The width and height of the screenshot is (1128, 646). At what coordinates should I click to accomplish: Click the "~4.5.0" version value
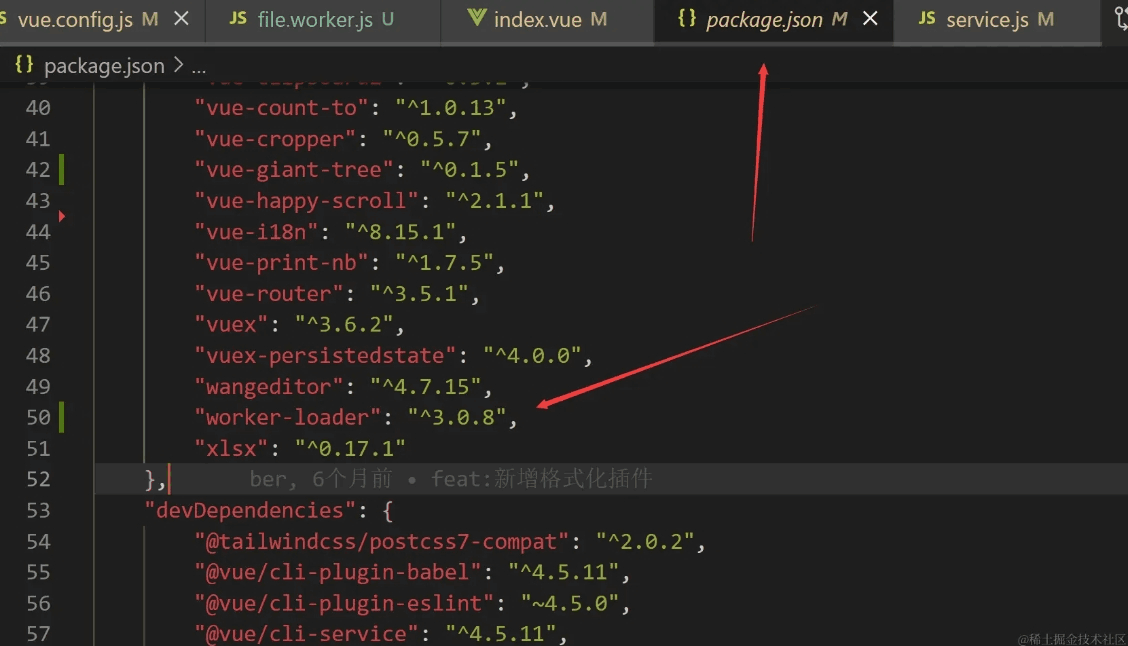tap(570, 603)
